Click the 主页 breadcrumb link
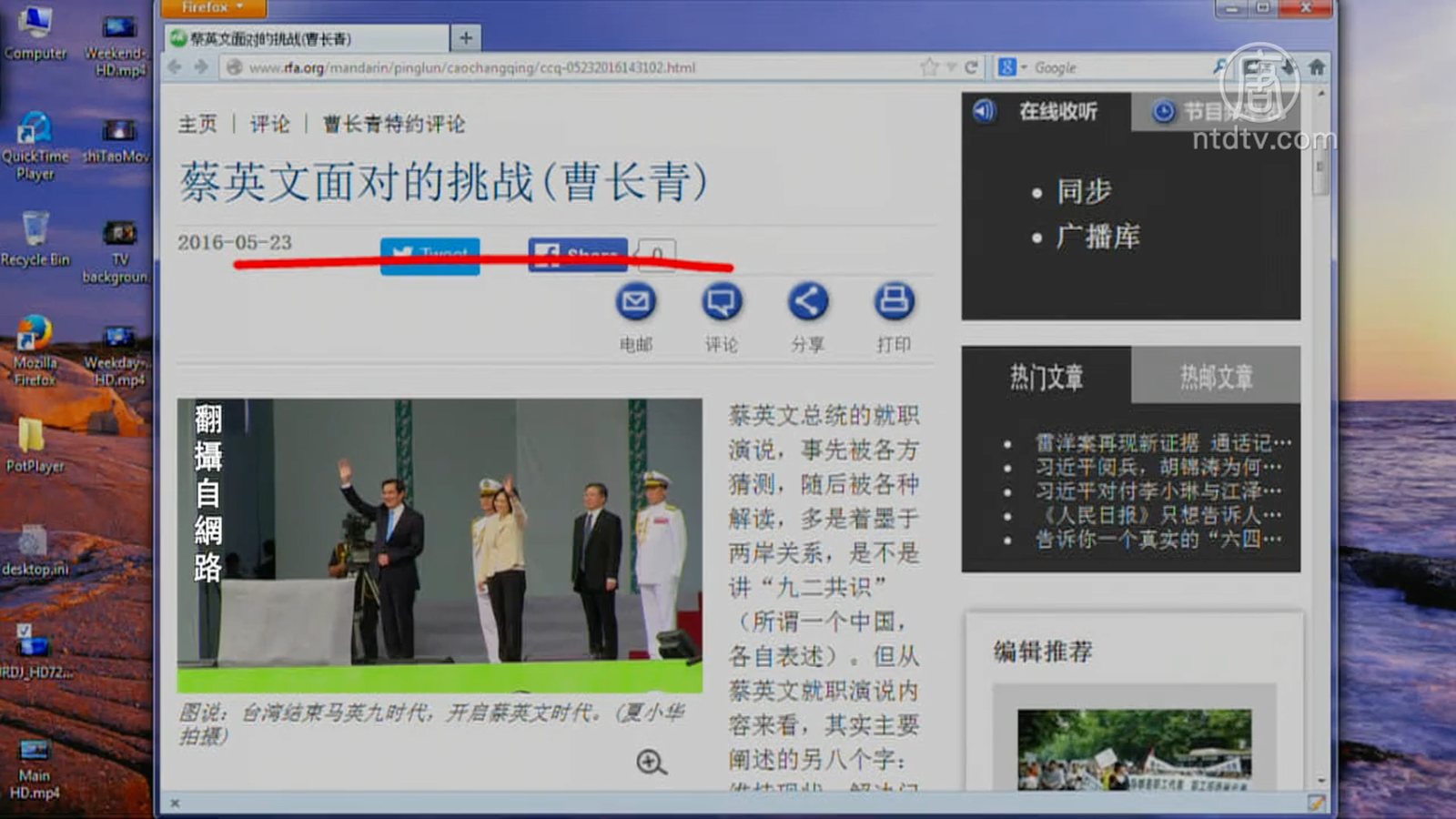 pos(197,124)
